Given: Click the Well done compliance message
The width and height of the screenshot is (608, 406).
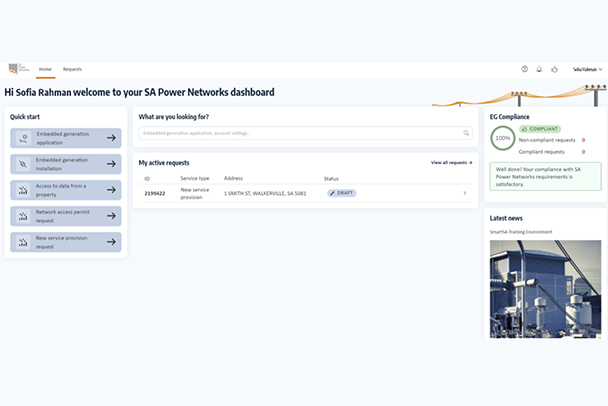Looking at the screenshot, I should [545, 176].
